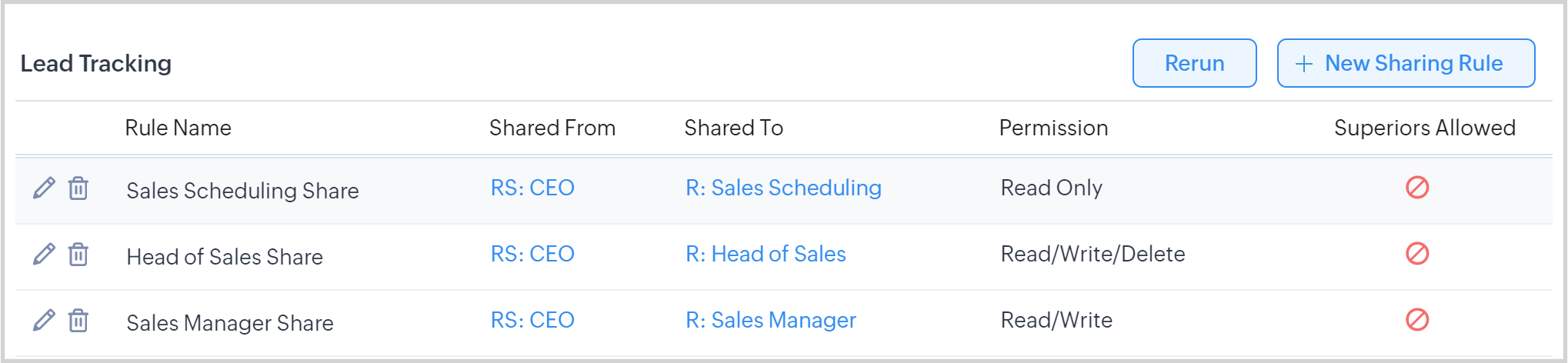Click the Permission column header

pos(1053,128)
